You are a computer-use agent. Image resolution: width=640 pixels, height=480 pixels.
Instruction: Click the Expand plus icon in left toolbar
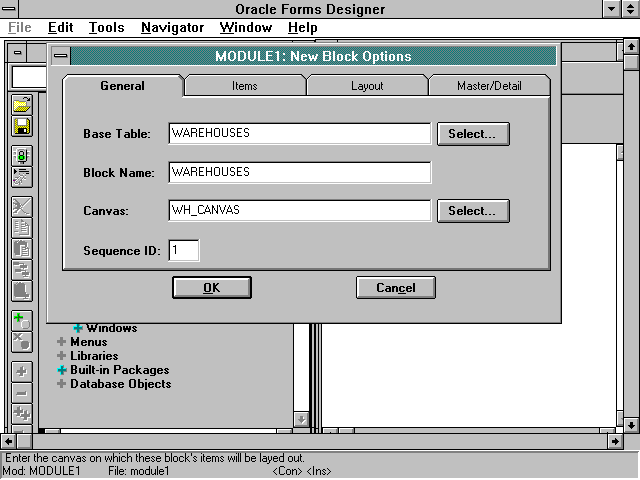21,372
